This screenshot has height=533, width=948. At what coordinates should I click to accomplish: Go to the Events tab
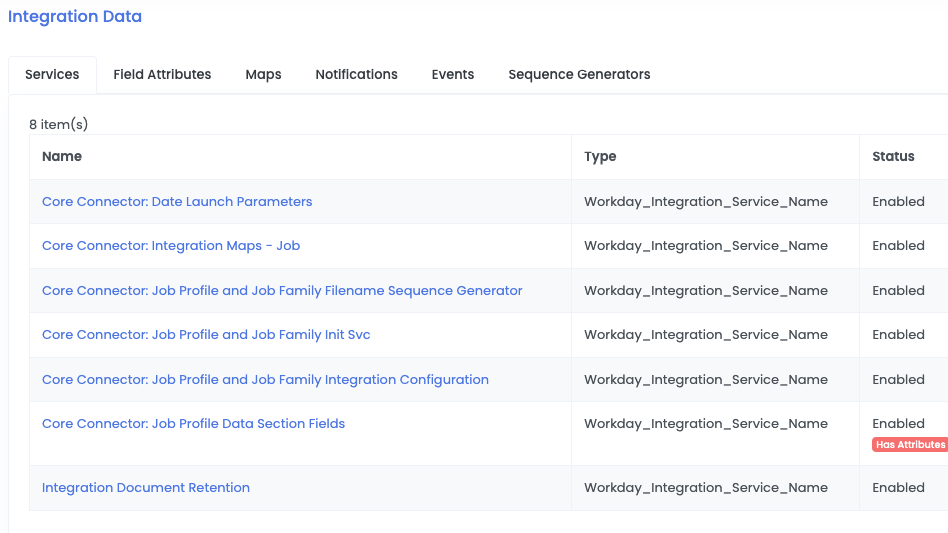453,74
